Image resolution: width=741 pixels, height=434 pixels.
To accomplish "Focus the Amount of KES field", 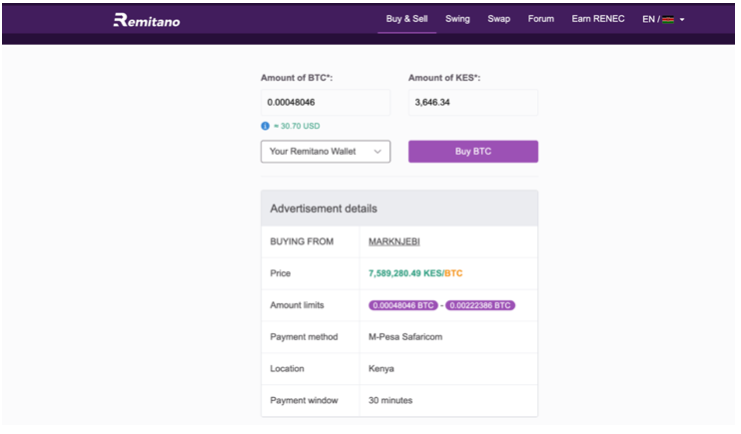I will [x=473, y=103].
